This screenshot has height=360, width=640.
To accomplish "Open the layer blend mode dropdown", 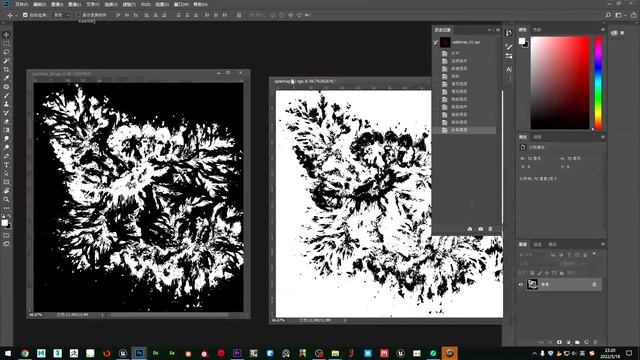I will (x=538, y=264).
